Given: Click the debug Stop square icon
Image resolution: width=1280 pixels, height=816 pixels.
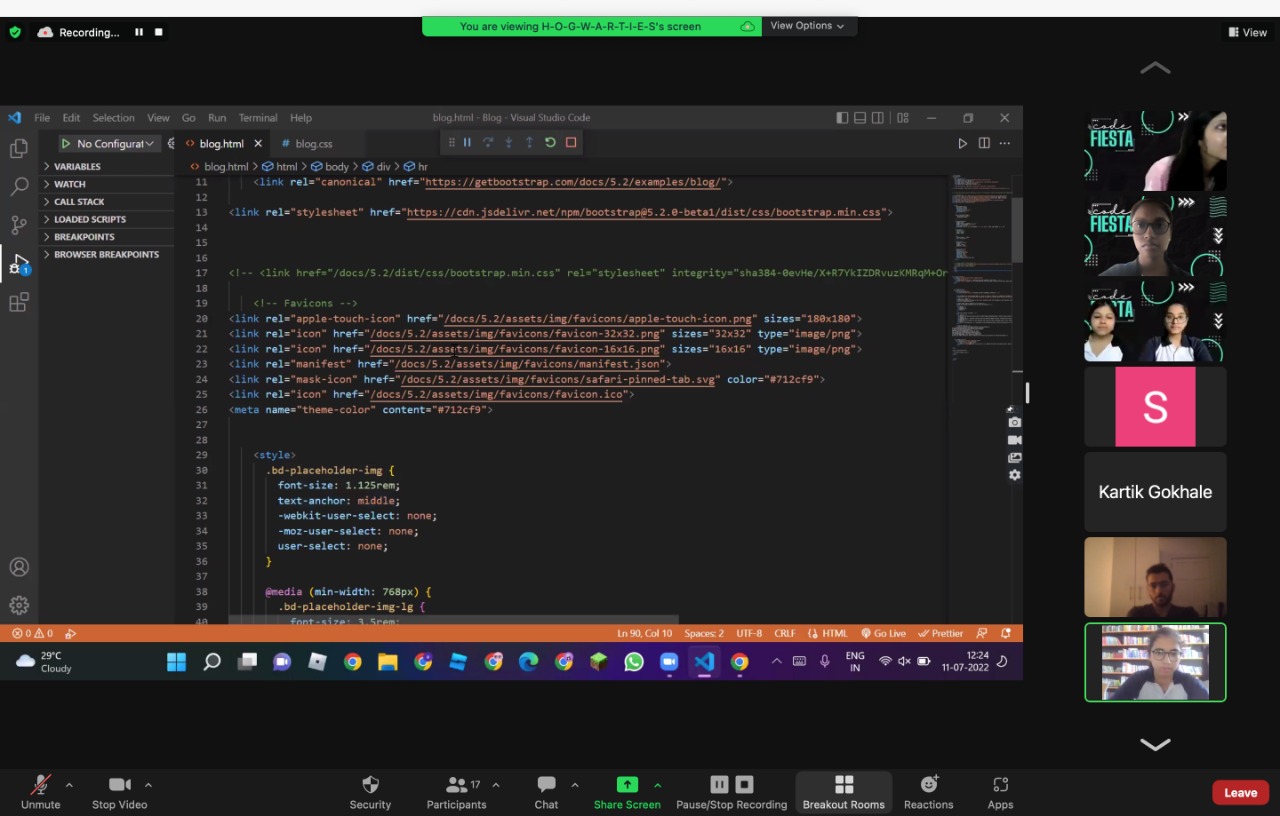Looking at the screenshot, I should pyautogui.click(x=571, y=143).
